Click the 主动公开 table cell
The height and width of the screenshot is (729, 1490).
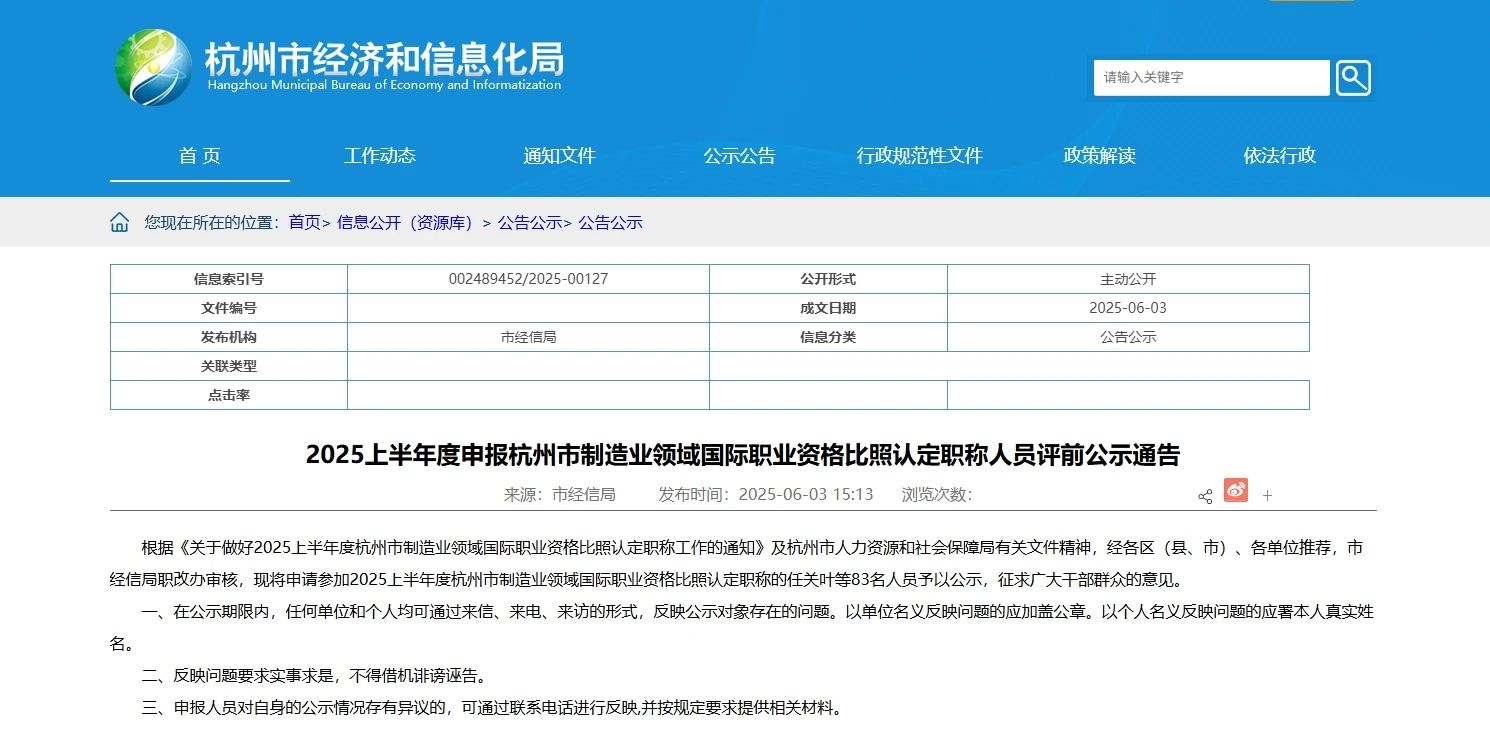1128,279
